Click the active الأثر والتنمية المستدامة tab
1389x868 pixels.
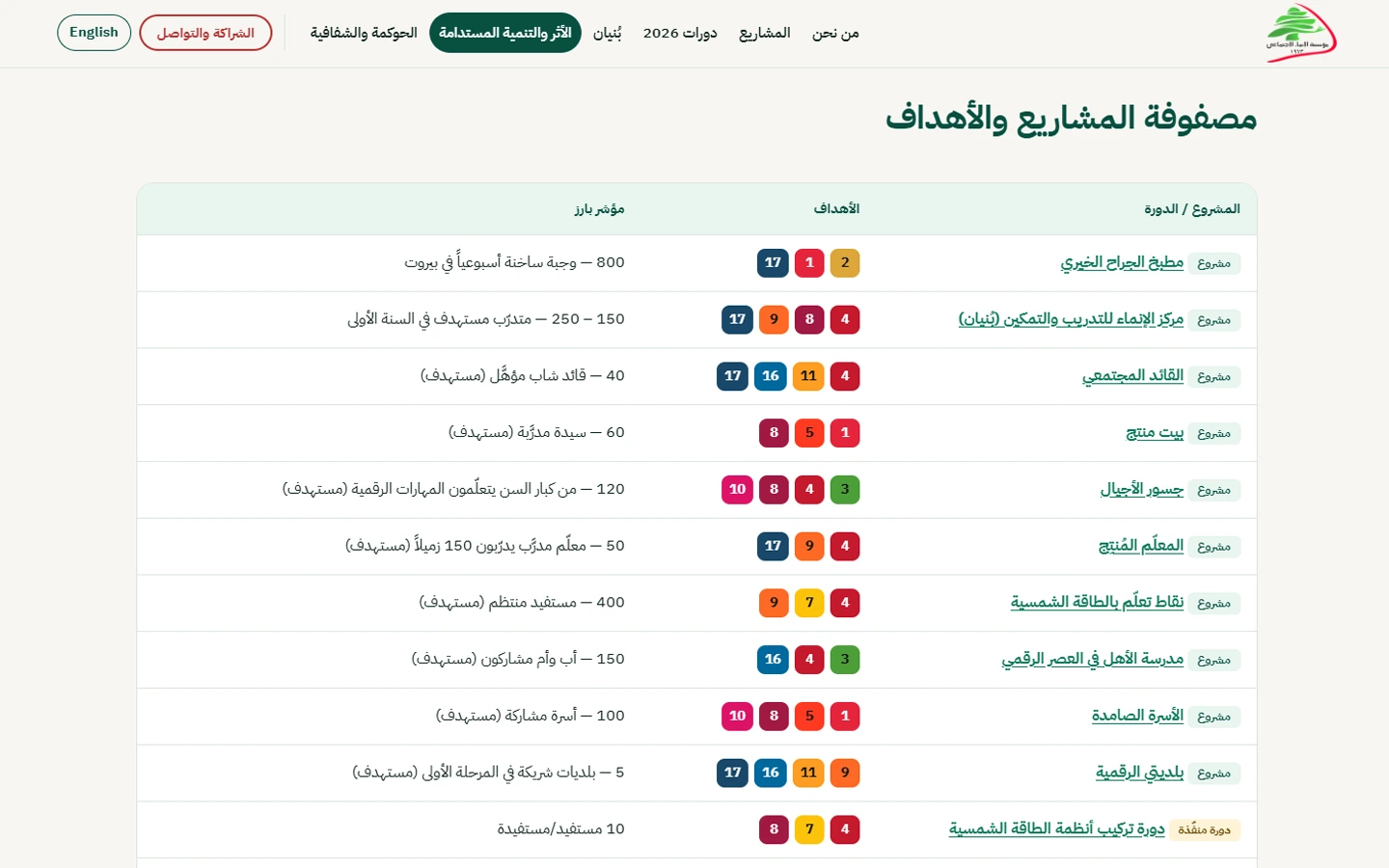(x=505, y=33)
